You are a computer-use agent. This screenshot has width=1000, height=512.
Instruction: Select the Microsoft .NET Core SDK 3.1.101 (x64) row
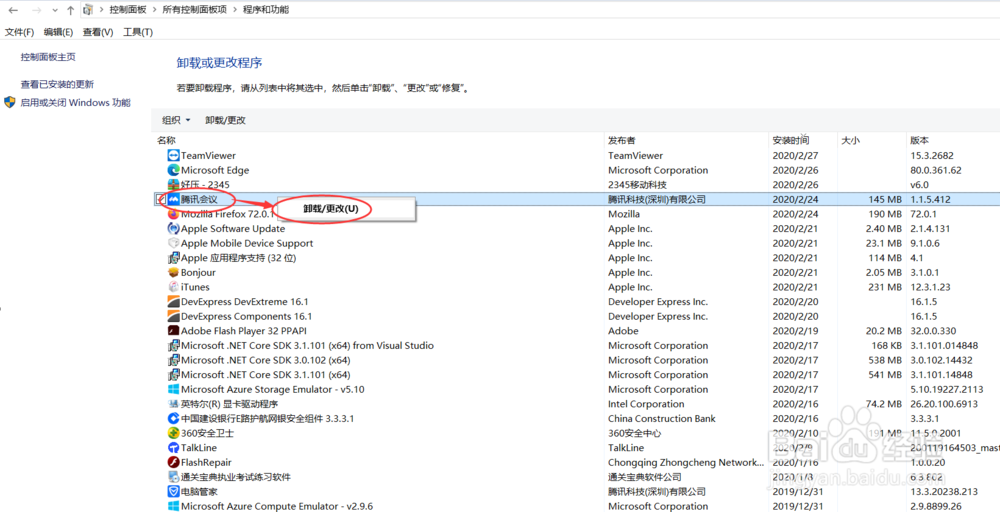577,375
